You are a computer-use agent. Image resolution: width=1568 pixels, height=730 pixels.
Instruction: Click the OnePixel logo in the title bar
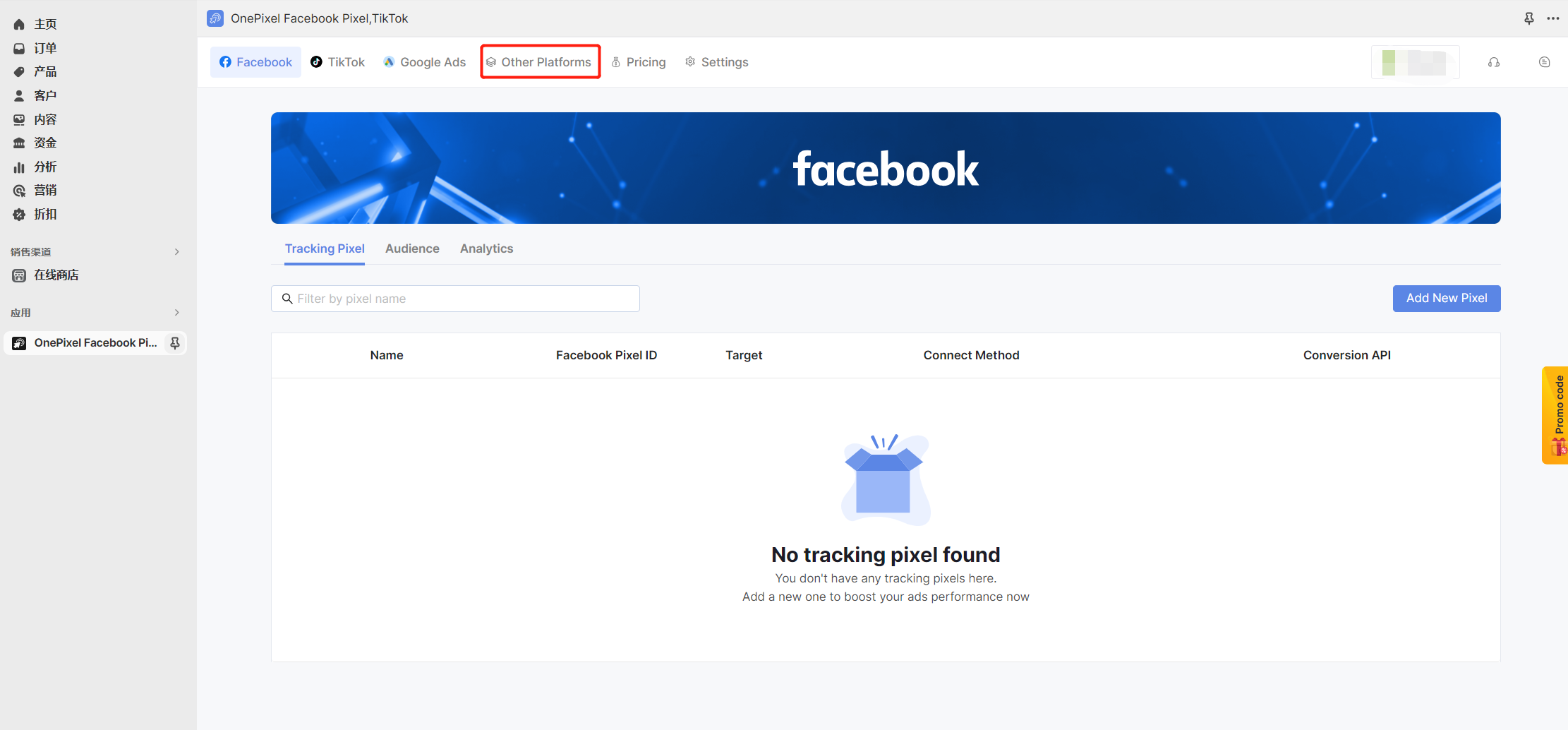coord(215,18)
